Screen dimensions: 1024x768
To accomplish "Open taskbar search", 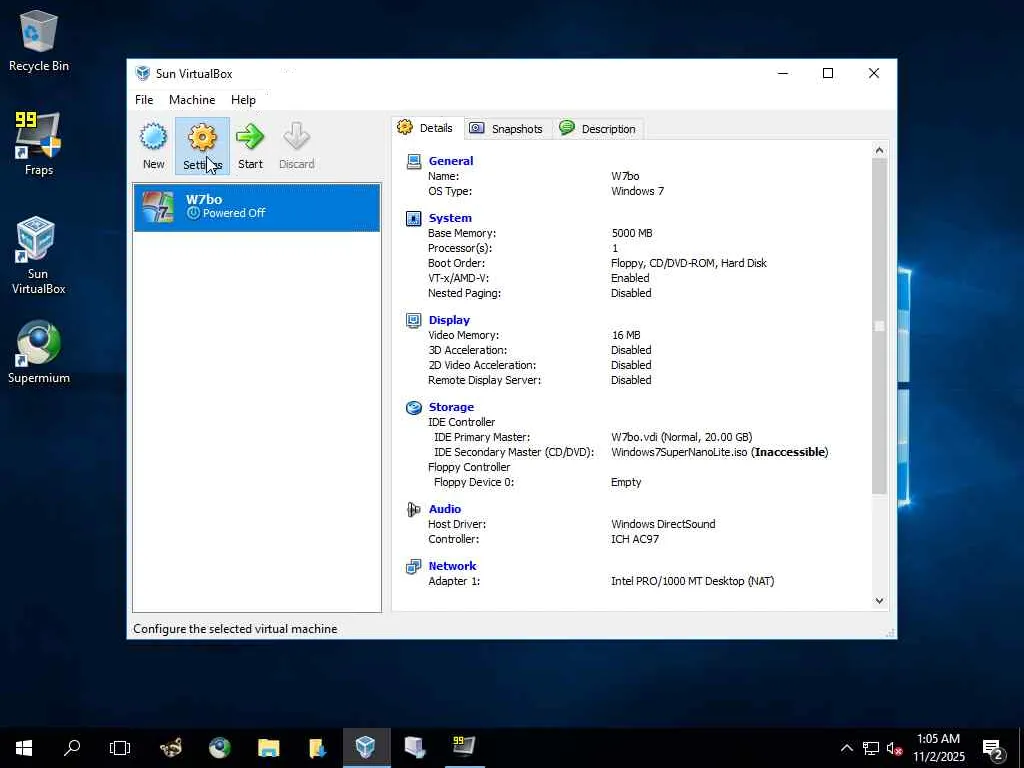I will click(72, 748).
